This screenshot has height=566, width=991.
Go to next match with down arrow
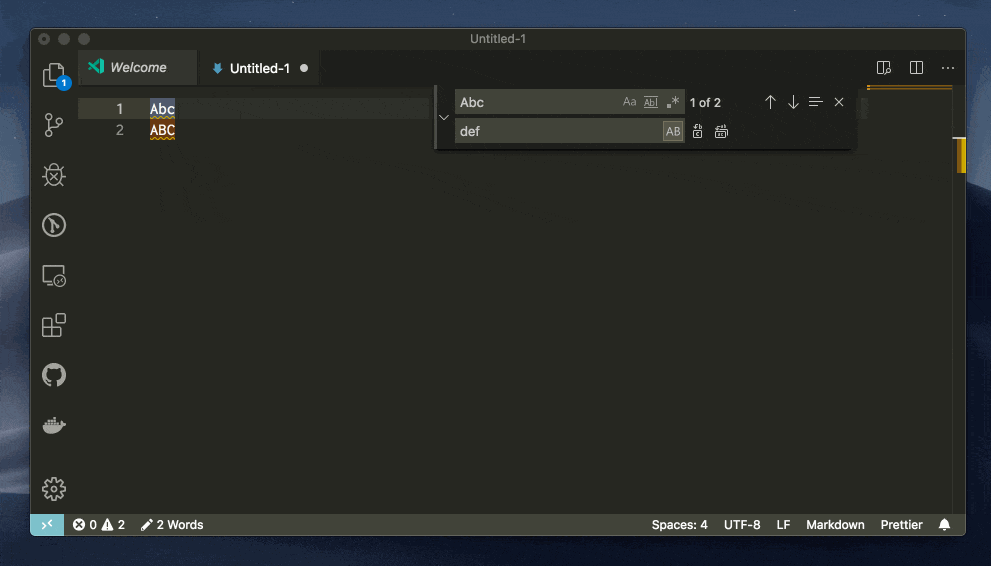coord(793,102)
